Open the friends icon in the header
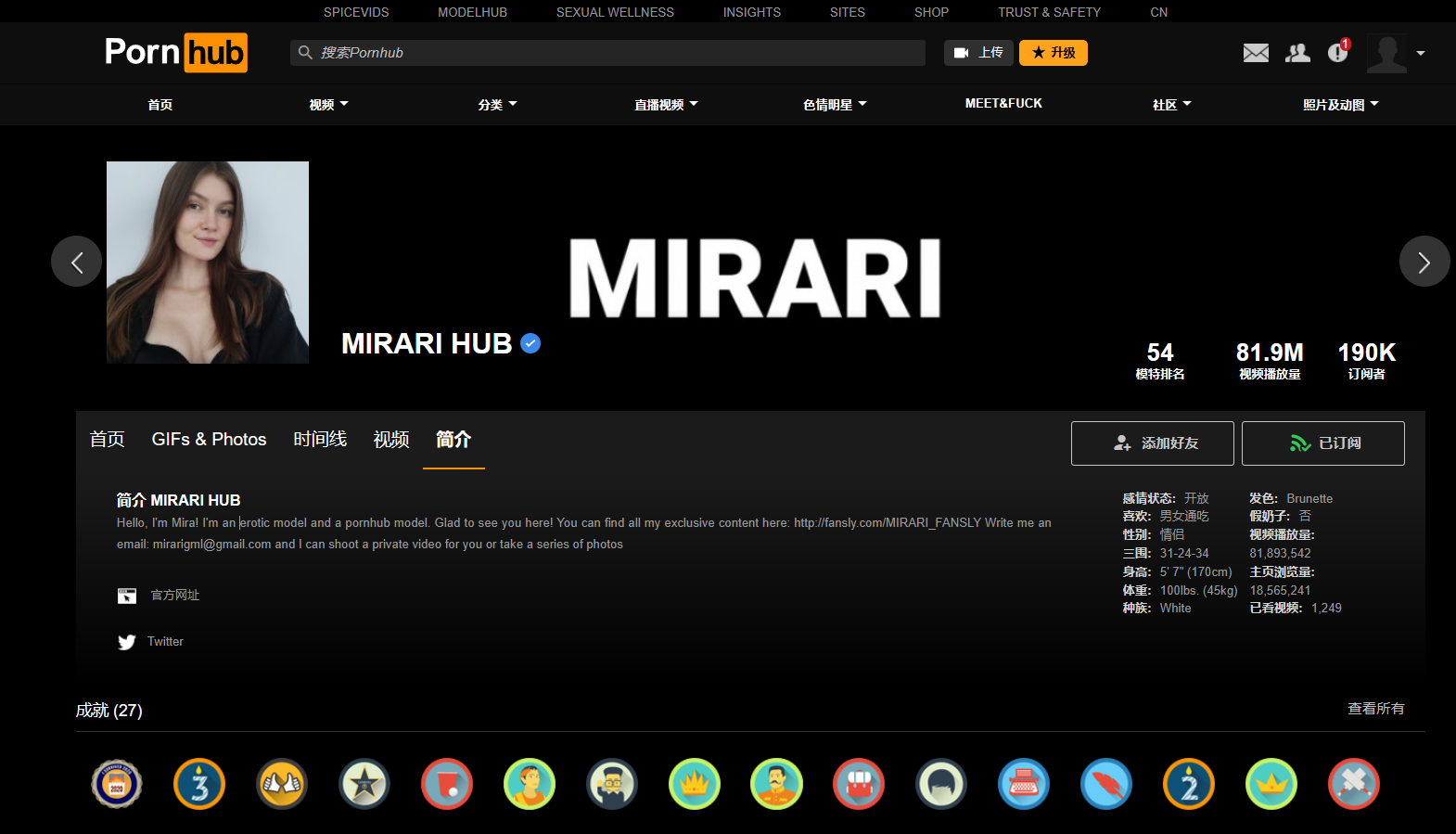Image resolution: width=1456 pixels, height=834 pixels. click(x=1297, y=53)
